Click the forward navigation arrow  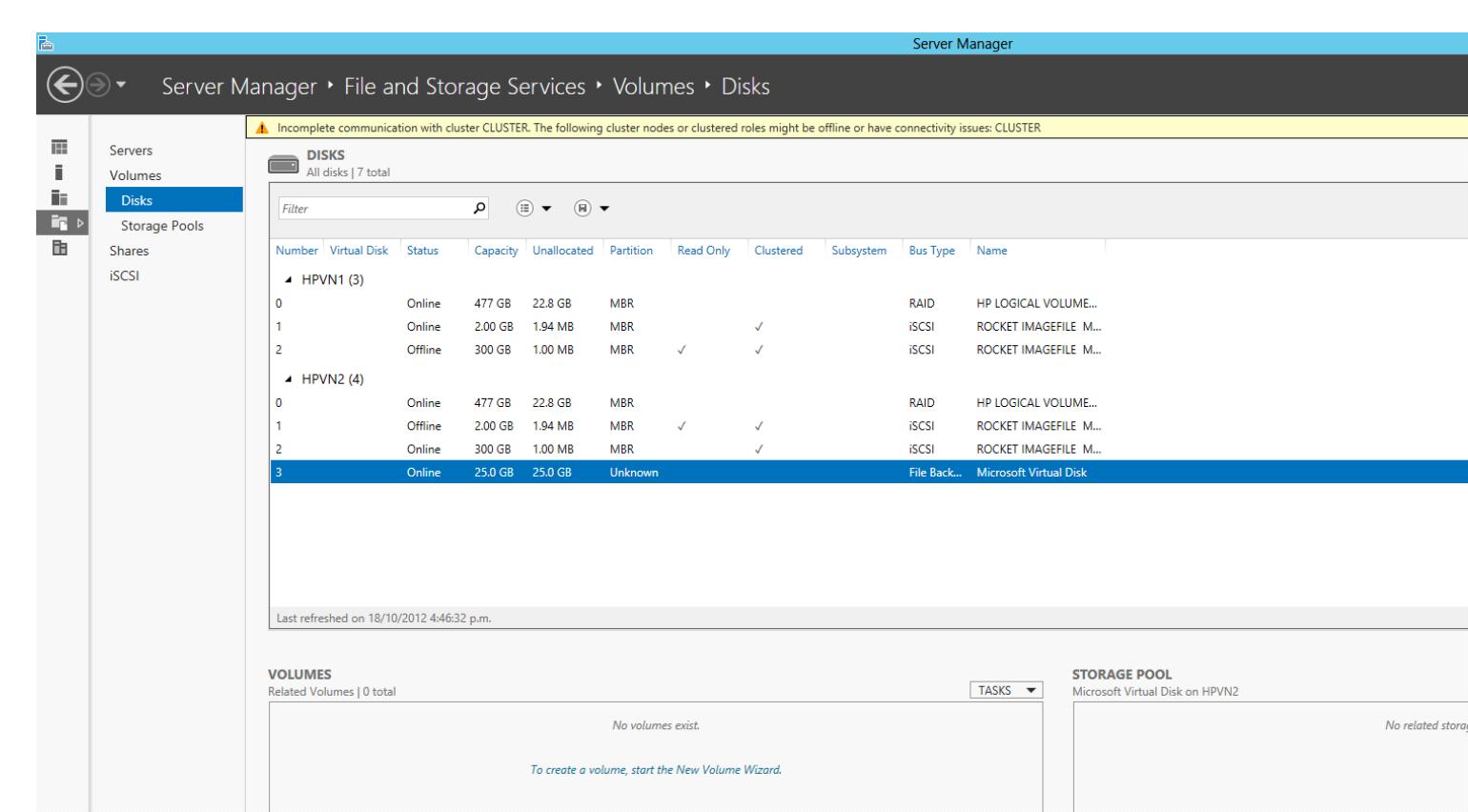(98, 87)
